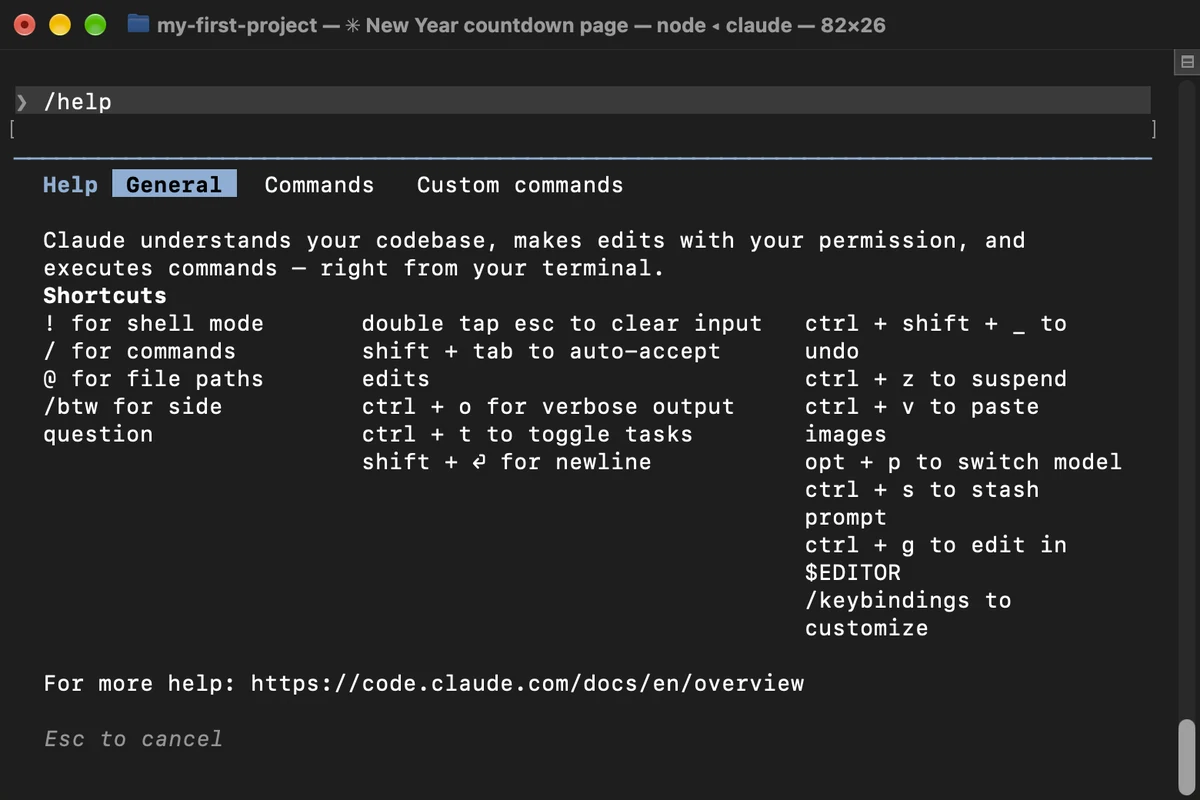This screenshot has width=1200, height=800.
Task: Click the /help prompt input line
Action: point(582,101)
